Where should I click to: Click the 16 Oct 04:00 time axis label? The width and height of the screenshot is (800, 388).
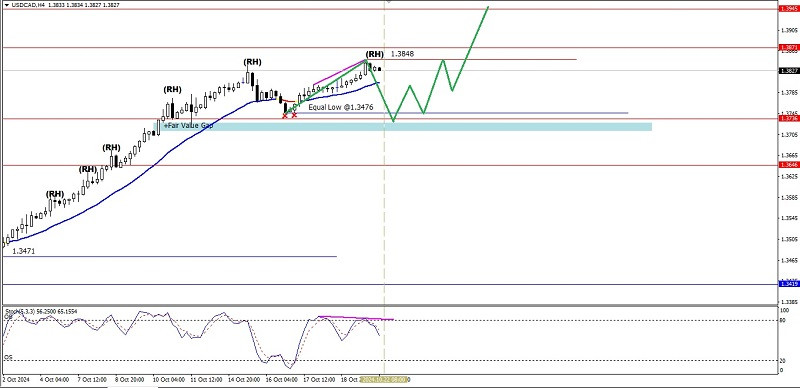pos(282,380)
